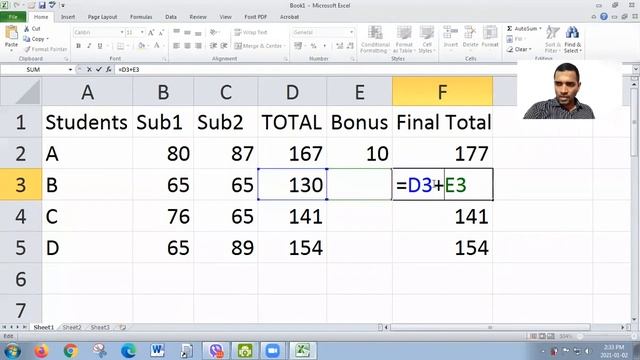Decrease font size with Shrink Font

coord(161,32)
